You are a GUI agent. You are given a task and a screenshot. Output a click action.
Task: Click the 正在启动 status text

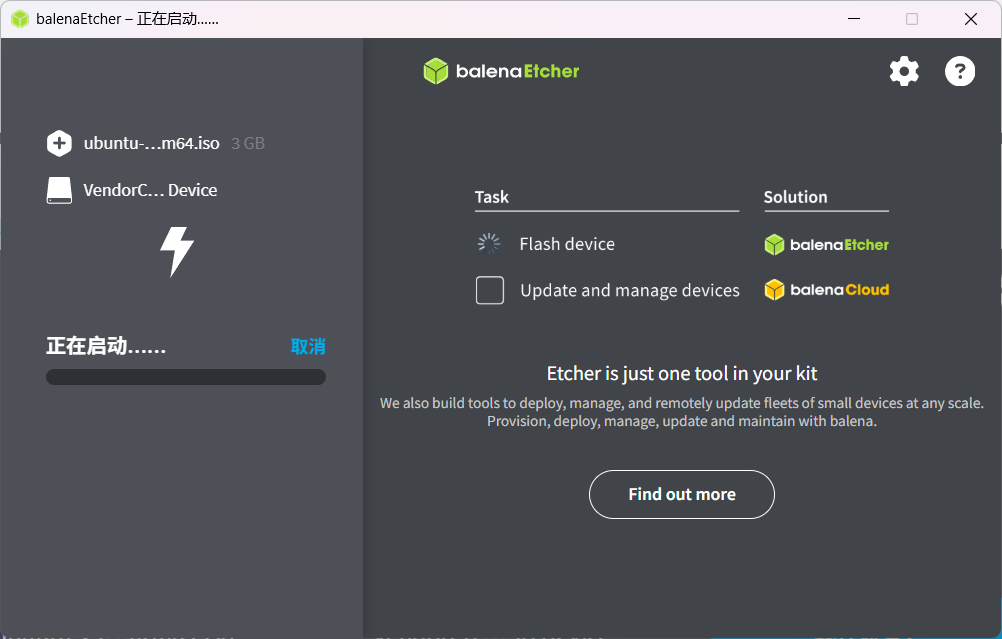click(x=106, y=346)
